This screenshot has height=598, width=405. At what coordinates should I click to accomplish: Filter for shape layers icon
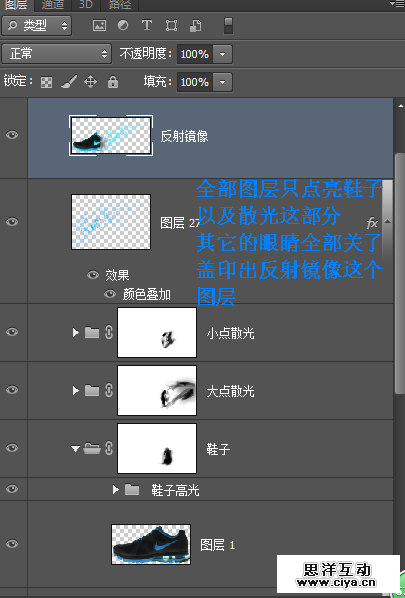[x=171, y=26]
